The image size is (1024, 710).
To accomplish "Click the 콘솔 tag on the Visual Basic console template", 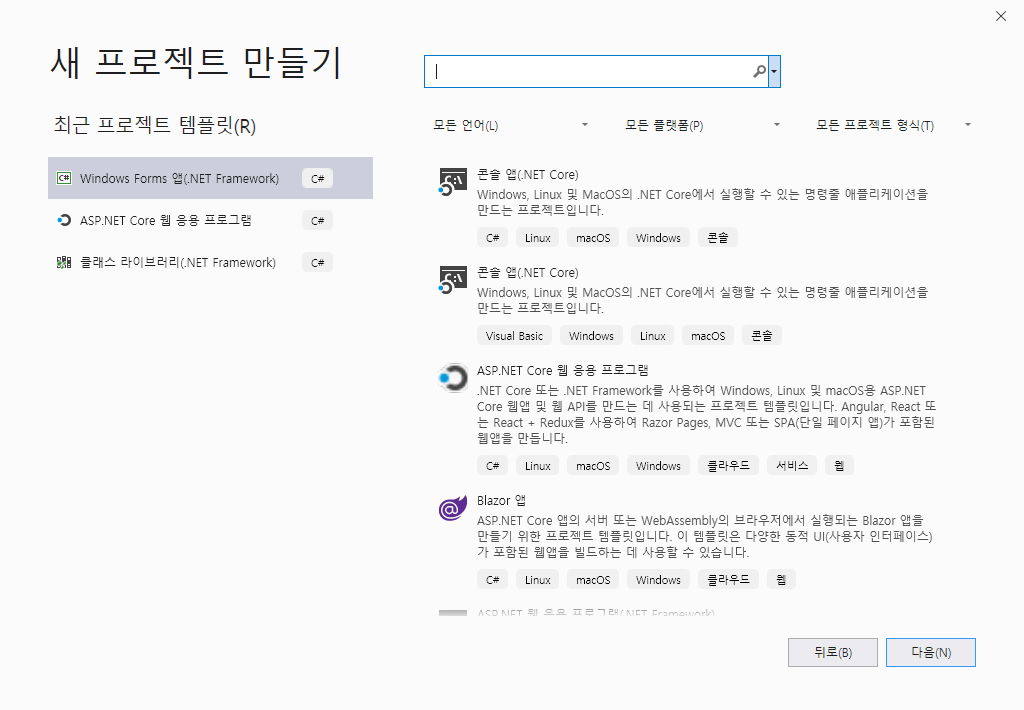I will (x=761, y=336).
